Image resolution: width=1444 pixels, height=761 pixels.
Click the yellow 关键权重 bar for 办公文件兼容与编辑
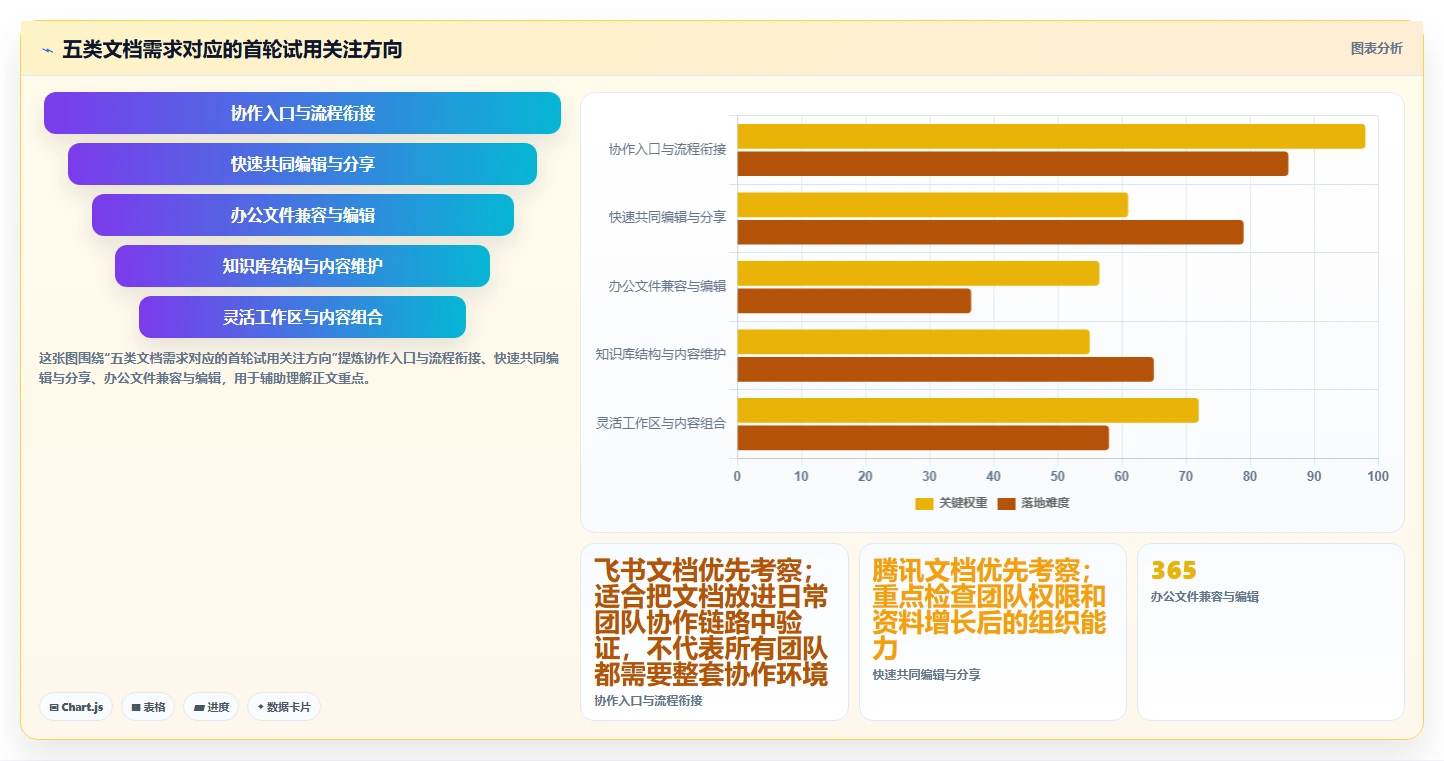click(x=918, y=273)
